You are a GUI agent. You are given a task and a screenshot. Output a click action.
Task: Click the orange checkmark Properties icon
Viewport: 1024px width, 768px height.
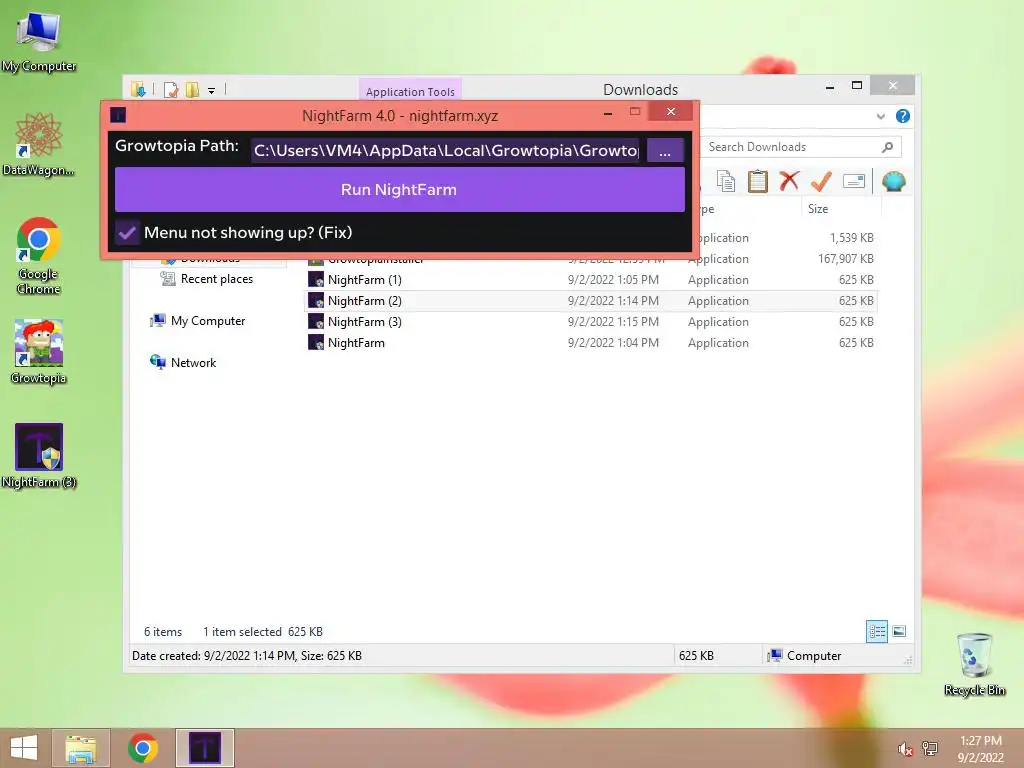821,181
